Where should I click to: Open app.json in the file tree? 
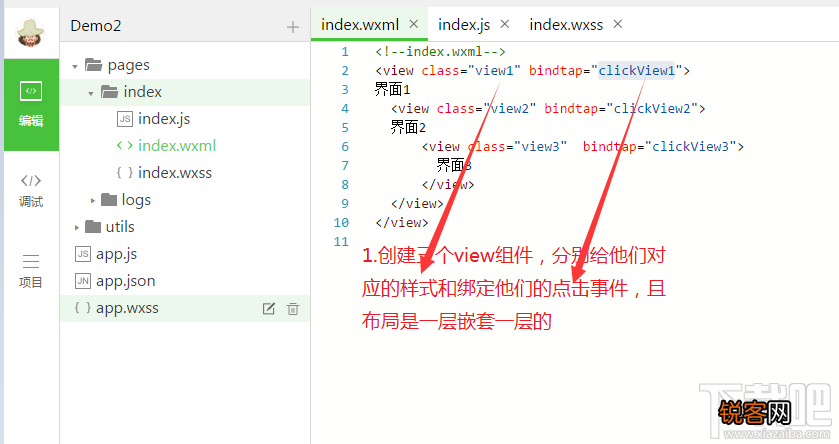click(125, 281)
